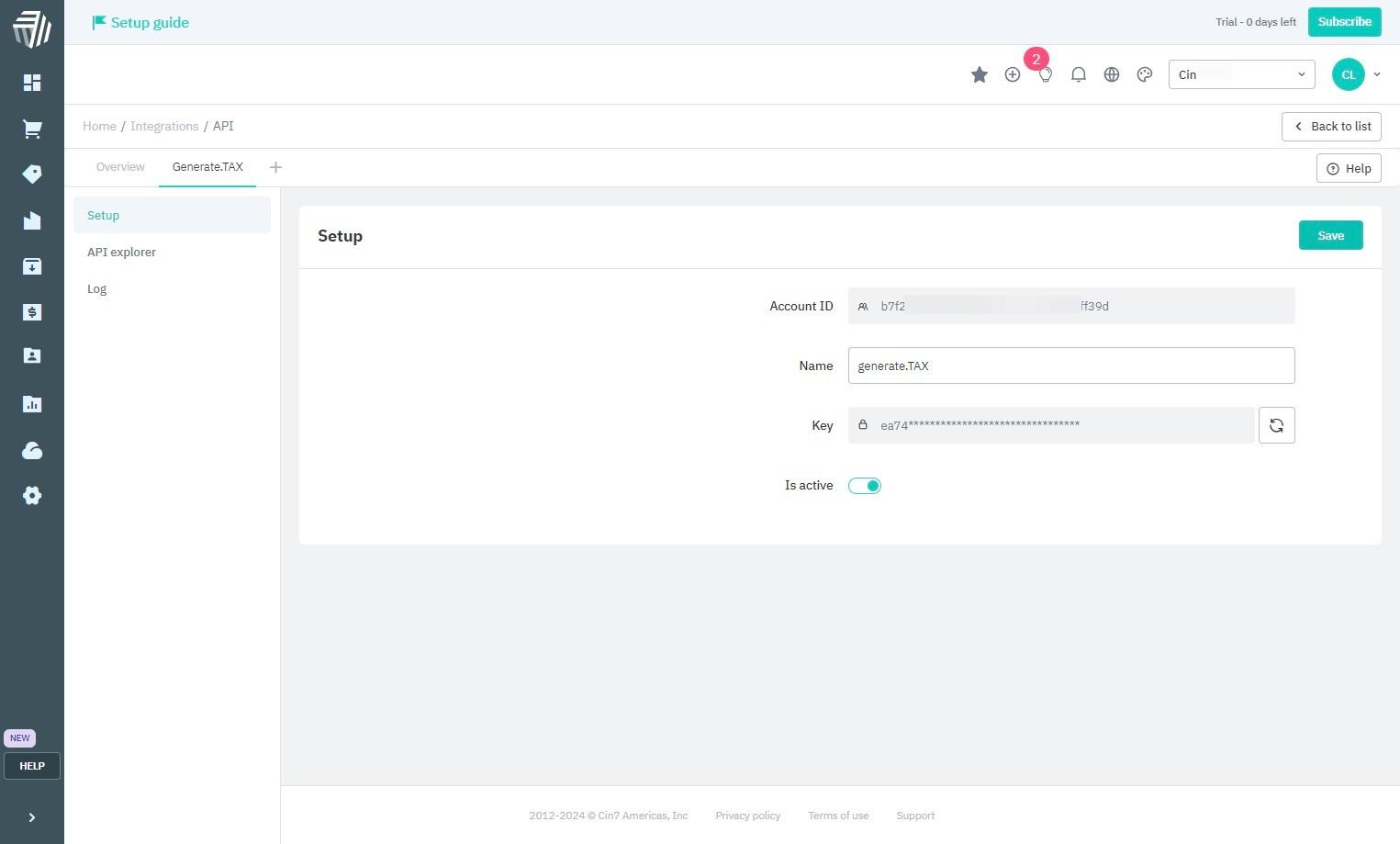Open API explorer in side menu

click(172, 252)
